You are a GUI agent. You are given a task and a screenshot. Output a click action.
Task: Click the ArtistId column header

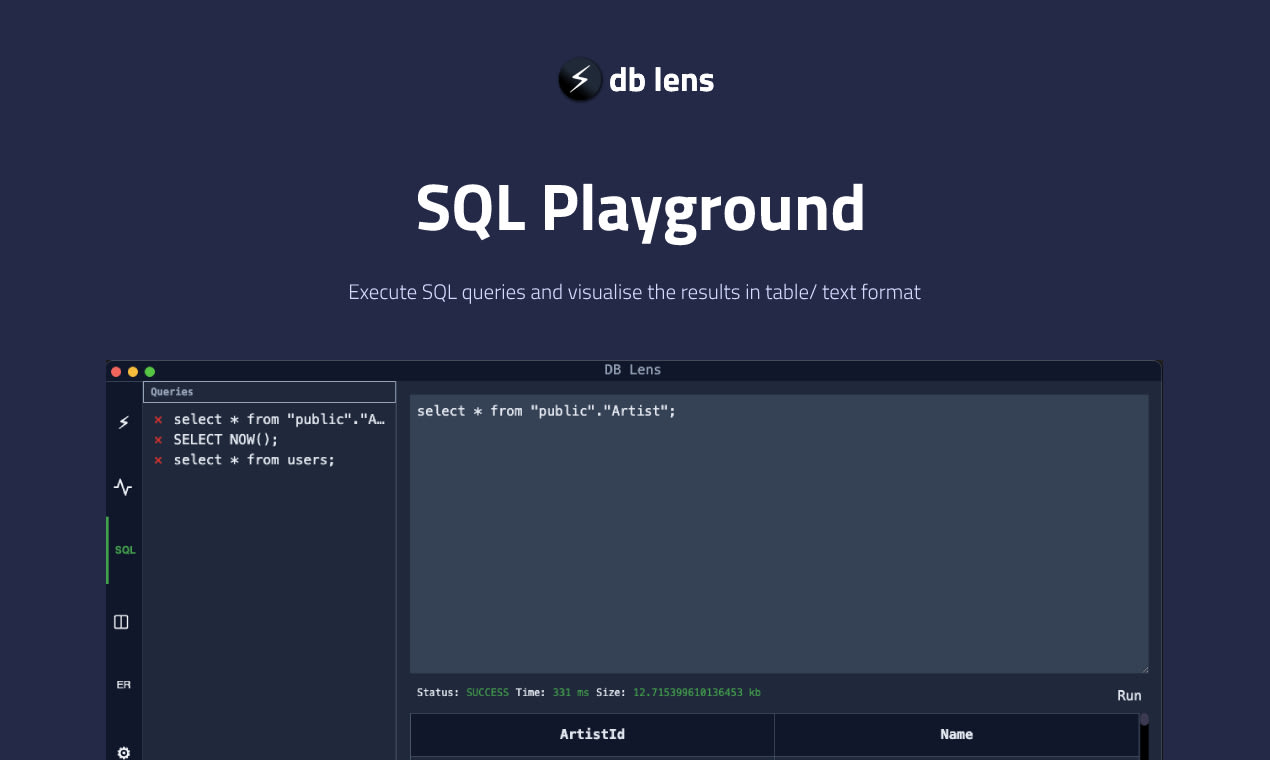click(x=592, y=734)
